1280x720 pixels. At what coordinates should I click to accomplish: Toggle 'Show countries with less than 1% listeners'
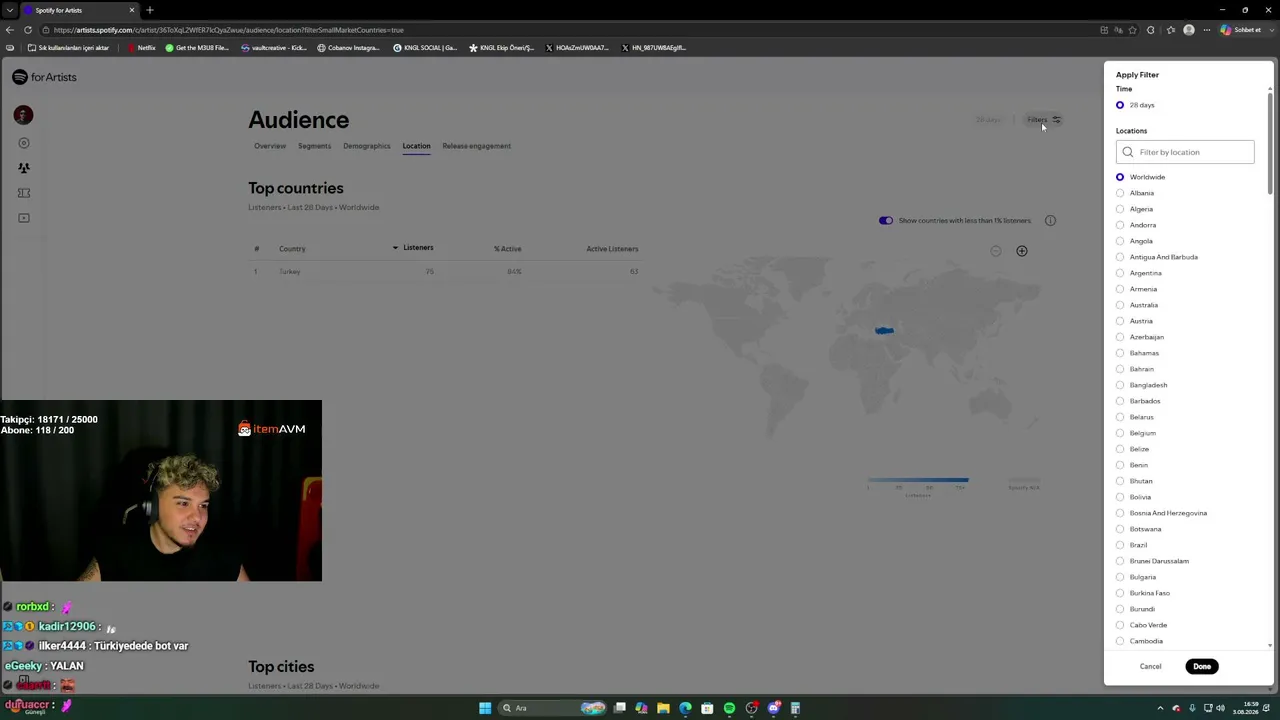[x=886, y=221]
